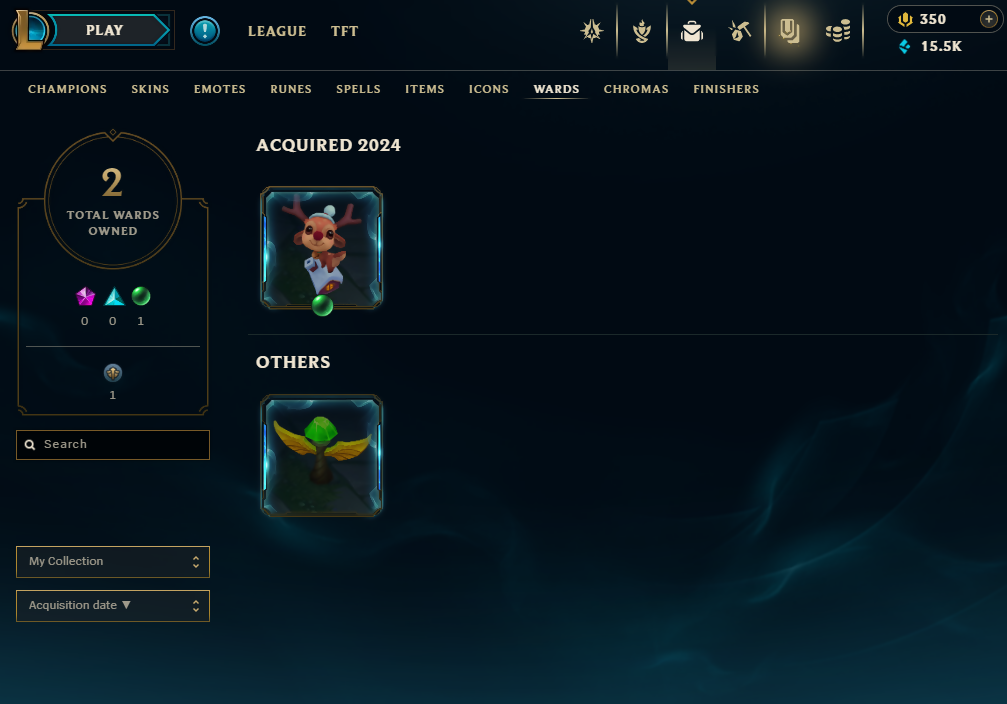
Task: Open the Finishers tab
Action: click(726, 89)
